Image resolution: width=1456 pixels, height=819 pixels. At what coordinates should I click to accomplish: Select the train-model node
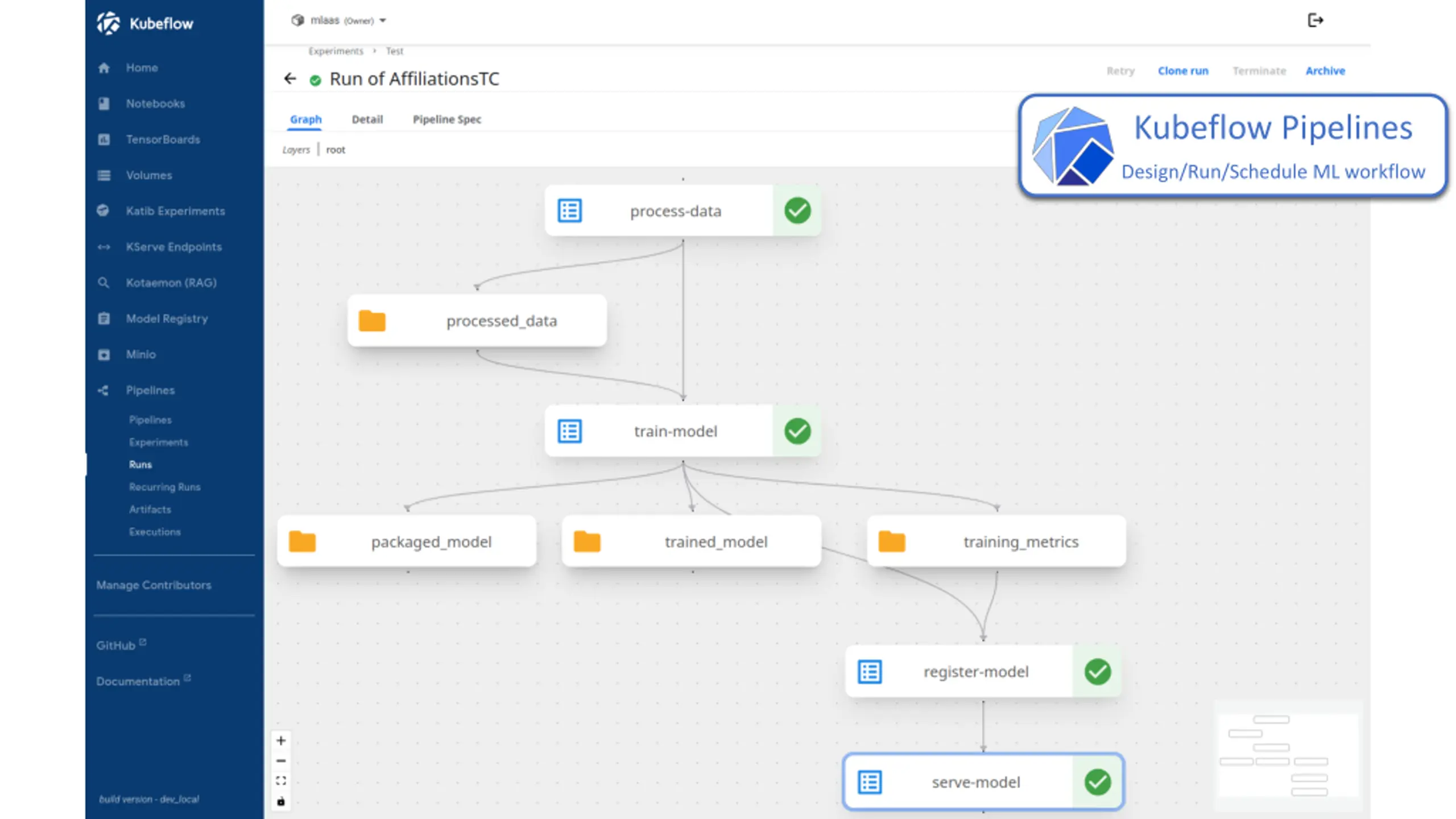[x=682, y=431]
